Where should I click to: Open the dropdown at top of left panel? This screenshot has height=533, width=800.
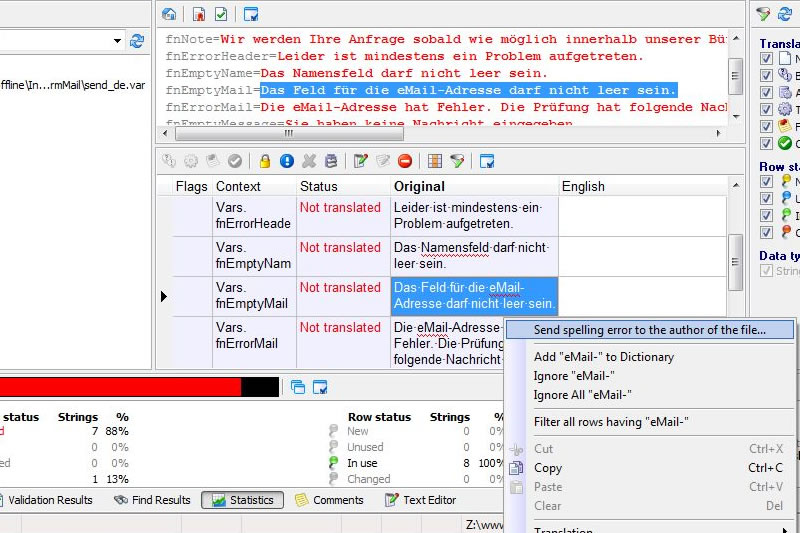[116, 41]
